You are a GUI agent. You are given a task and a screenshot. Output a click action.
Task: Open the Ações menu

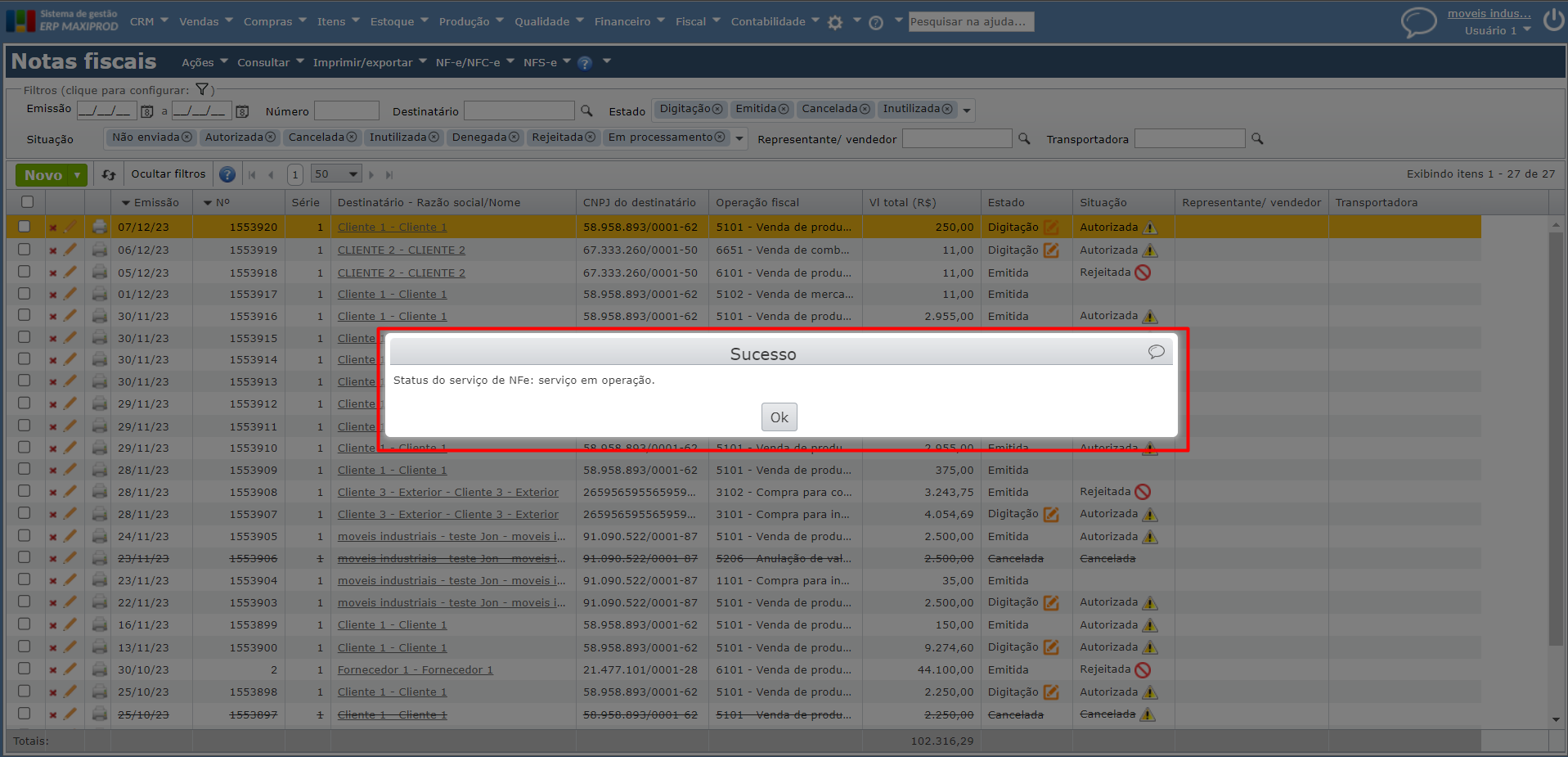click(204, 63)
